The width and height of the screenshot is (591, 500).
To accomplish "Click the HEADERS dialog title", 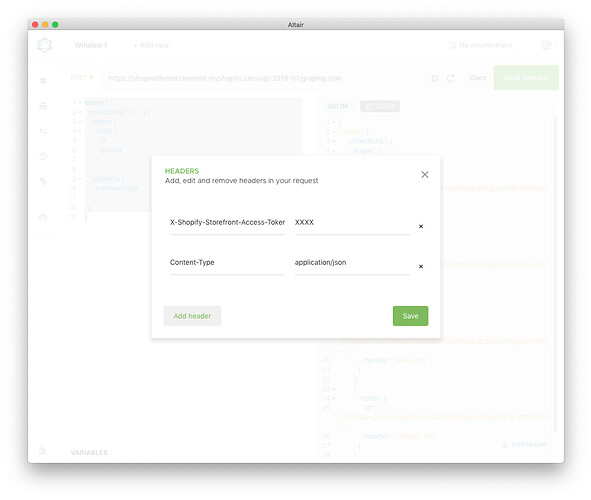I will point(182,171).
